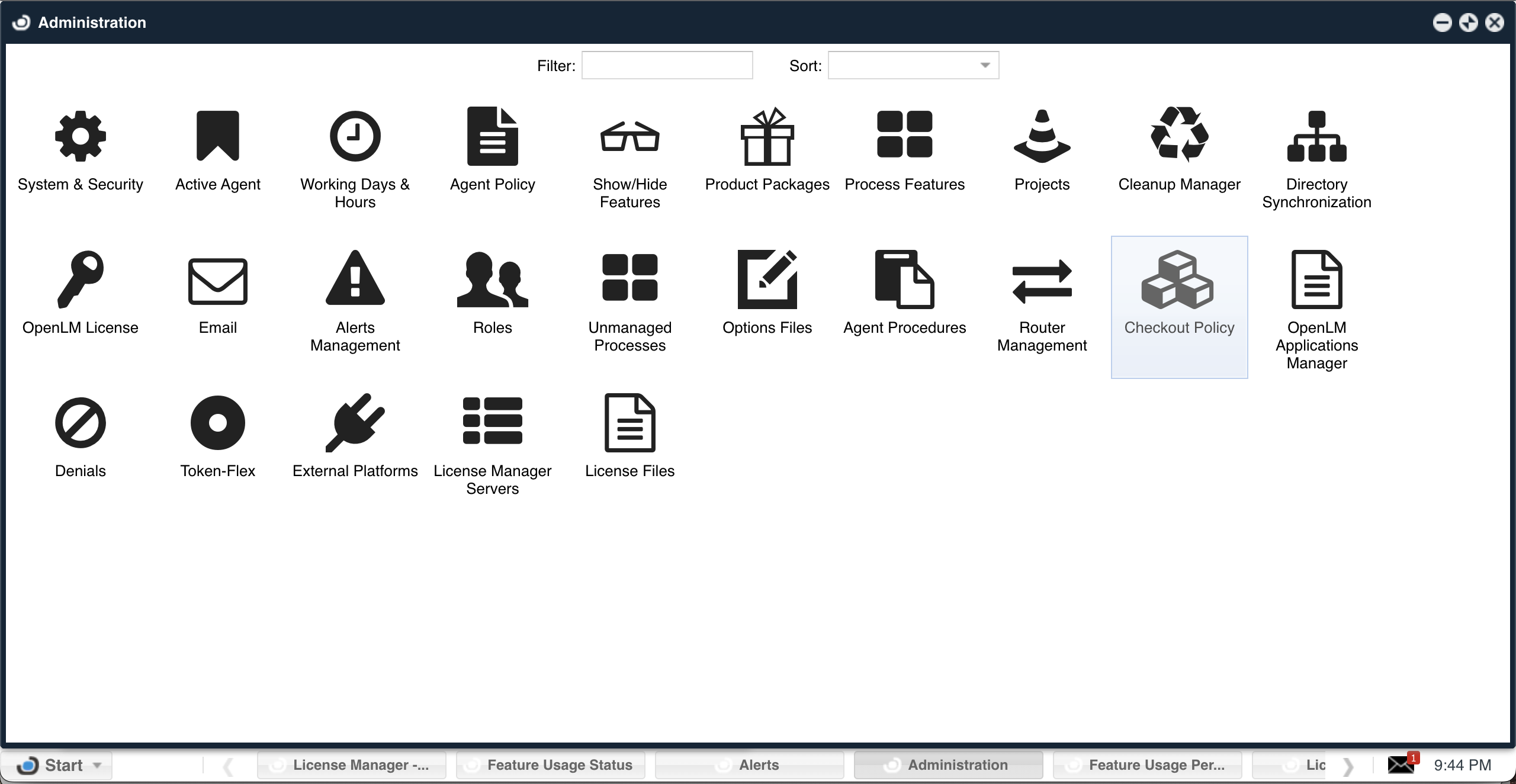Open the Roles users icon
This screenshot has width=1516, height=784.
point(492,279)
